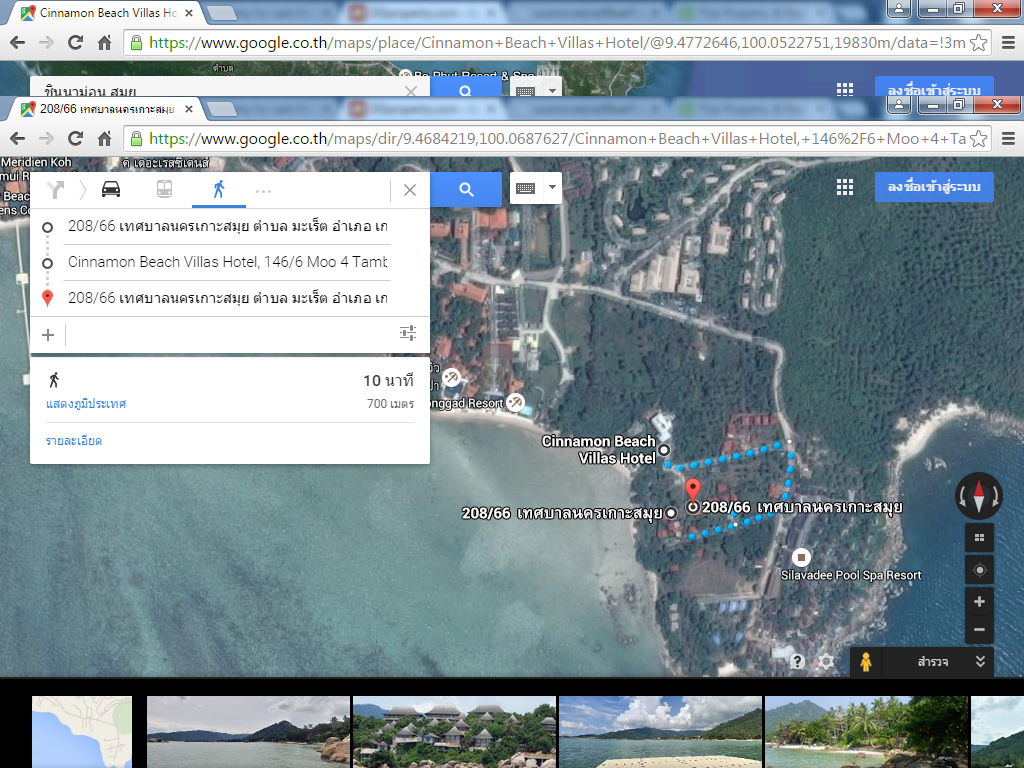The image size is (1024, 768).
Task: Click the white 208/66 start point marker
Action: click(x=671, y=513)
